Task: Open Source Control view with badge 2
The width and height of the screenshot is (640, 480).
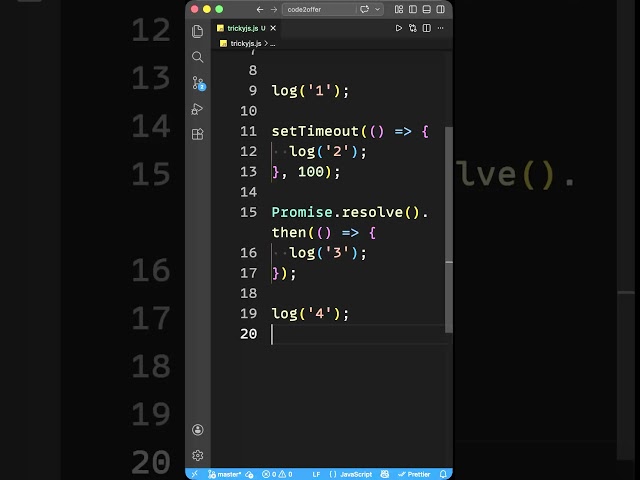Action: tap(198, 83)
